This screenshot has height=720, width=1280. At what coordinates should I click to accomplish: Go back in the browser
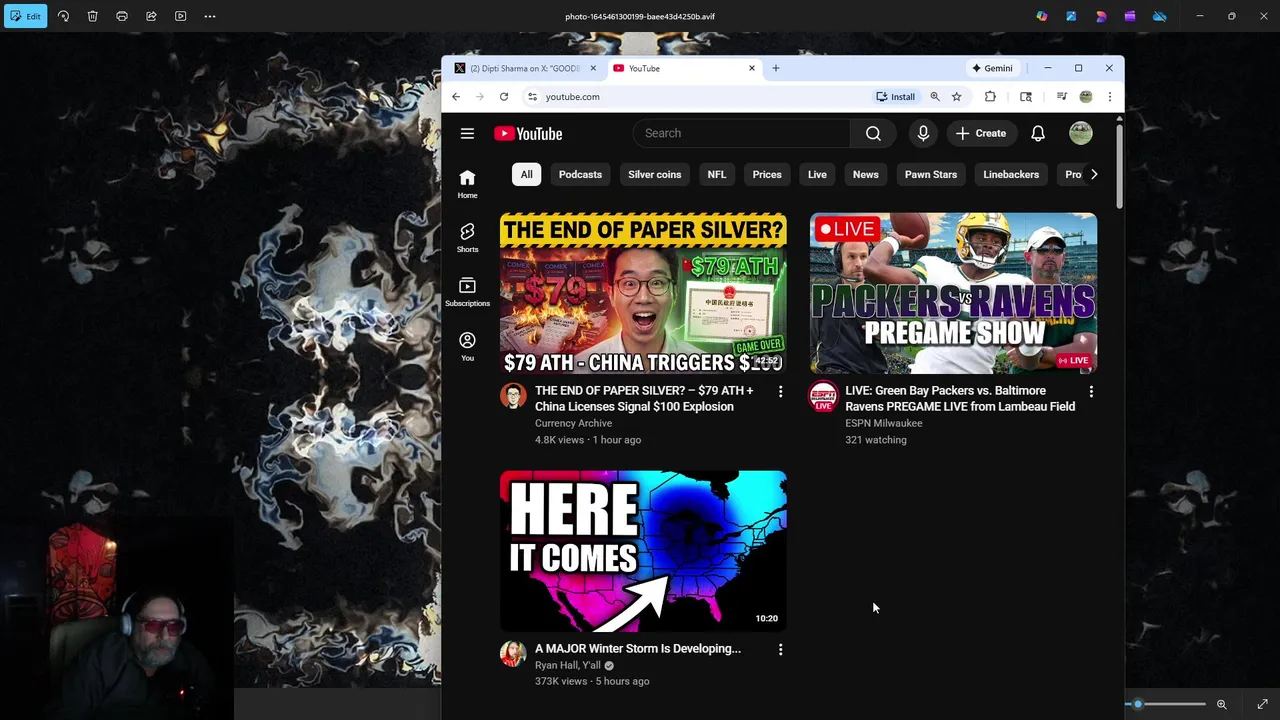(x=456, y=97)
